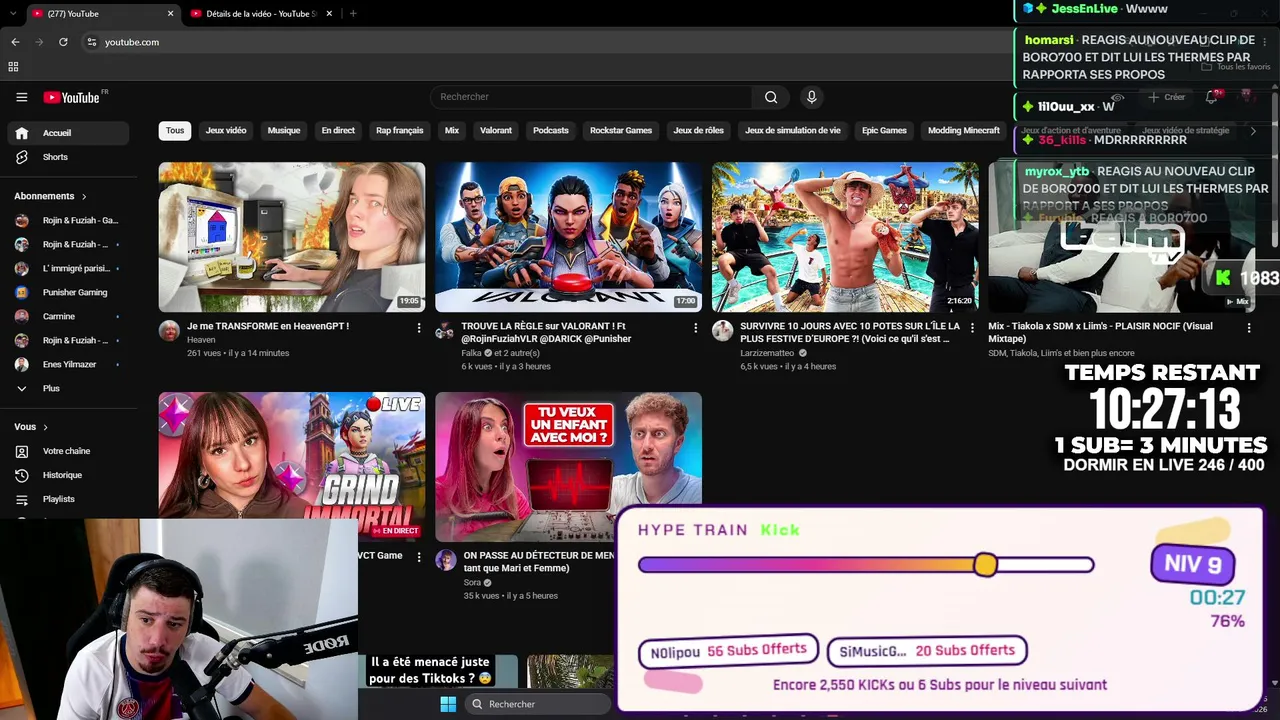Open more options for SURVIVRE 10 JOURS video
Screen dimensions: 1280x720
point(972,328)
